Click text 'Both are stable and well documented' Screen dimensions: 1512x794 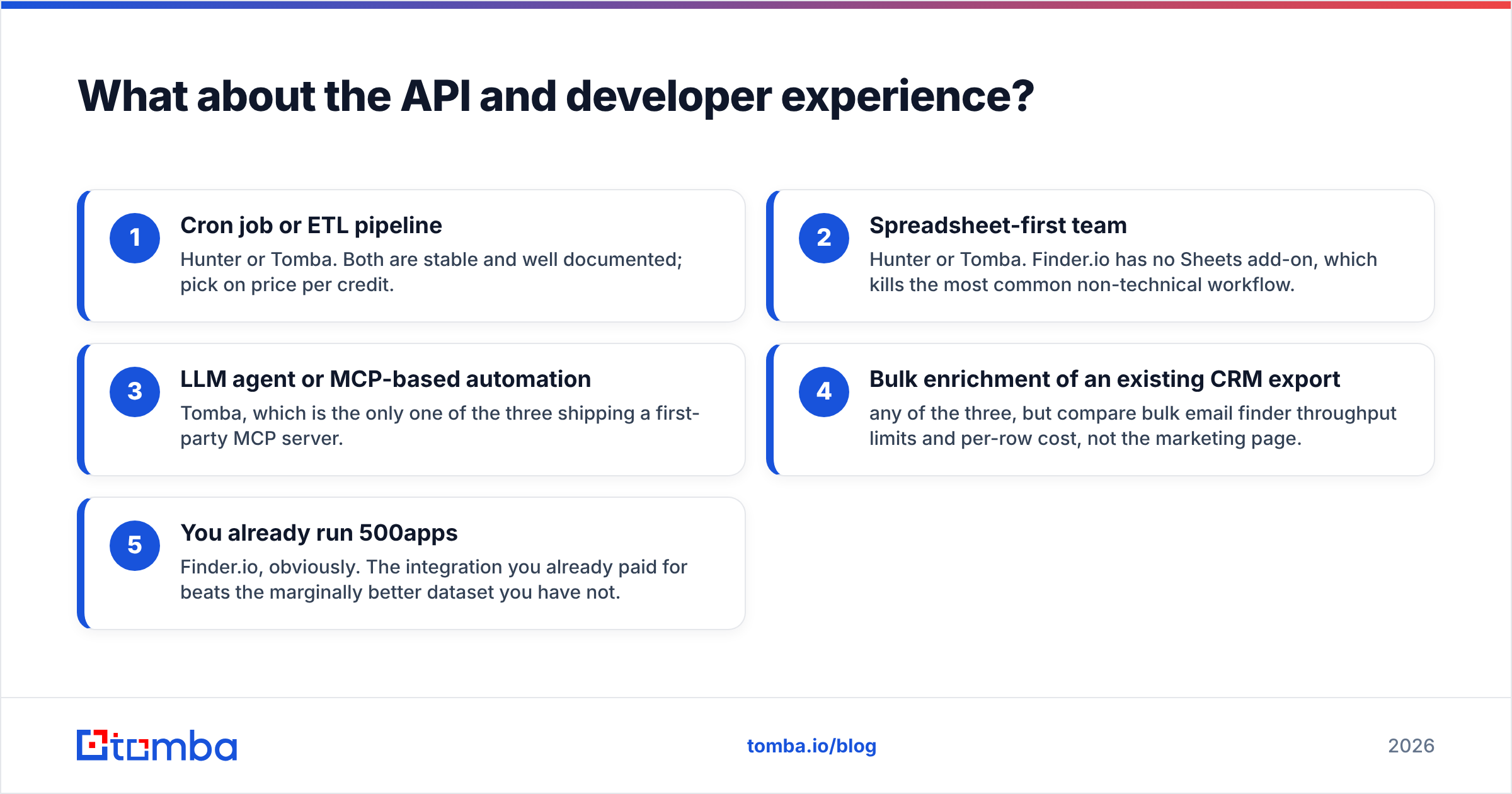[x=510, y=260]
